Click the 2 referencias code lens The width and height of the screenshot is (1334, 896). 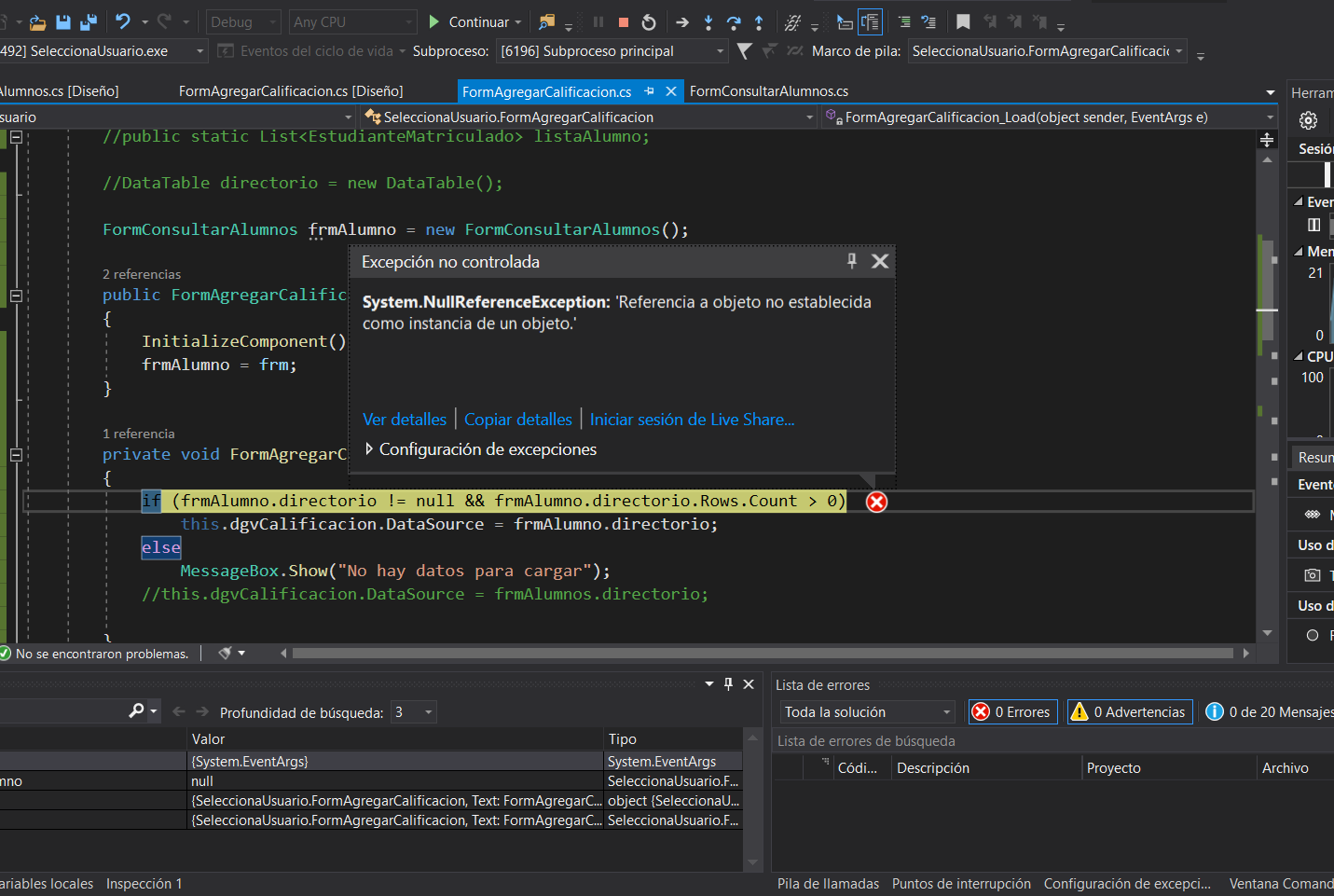[142, 274]
